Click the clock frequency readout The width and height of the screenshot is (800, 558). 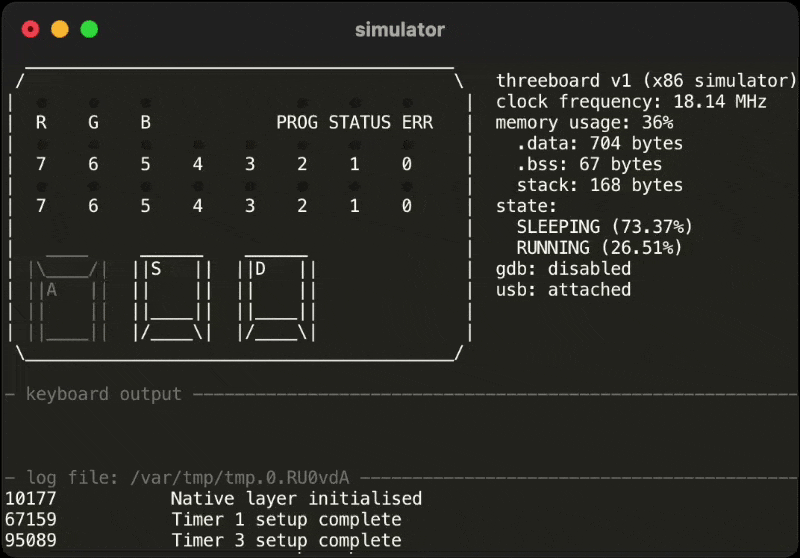(631, 102)
